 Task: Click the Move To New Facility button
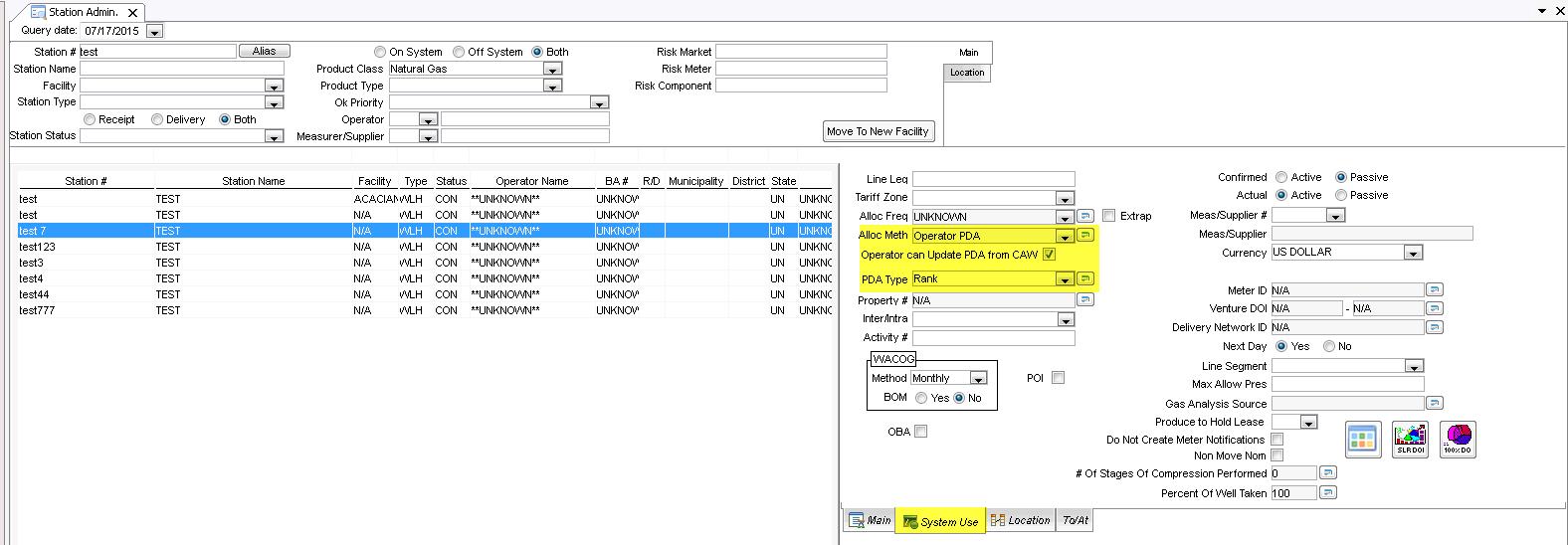point(878,131)
